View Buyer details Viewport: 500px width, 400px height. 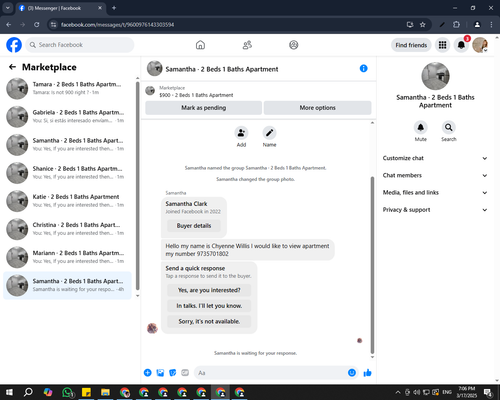tap(194, 226)
